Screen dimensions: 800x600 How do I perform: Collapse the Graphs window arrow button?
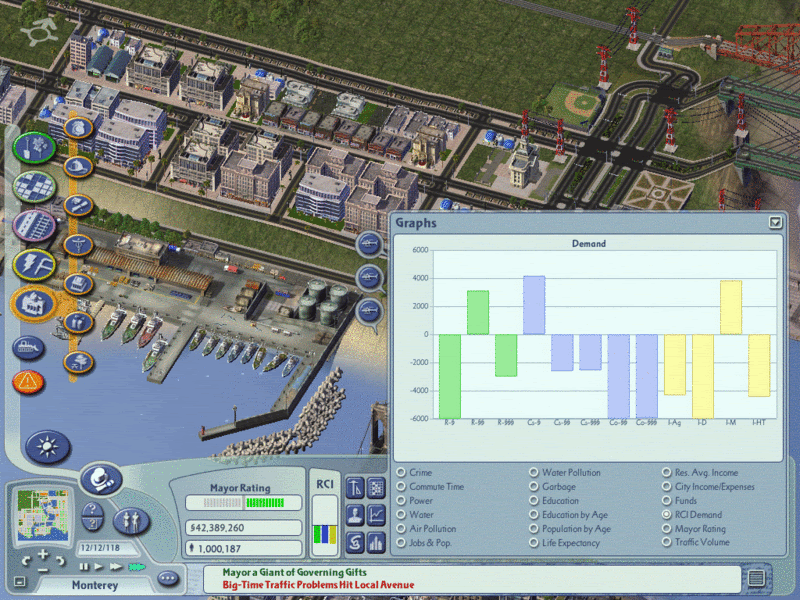pos(775,222)
